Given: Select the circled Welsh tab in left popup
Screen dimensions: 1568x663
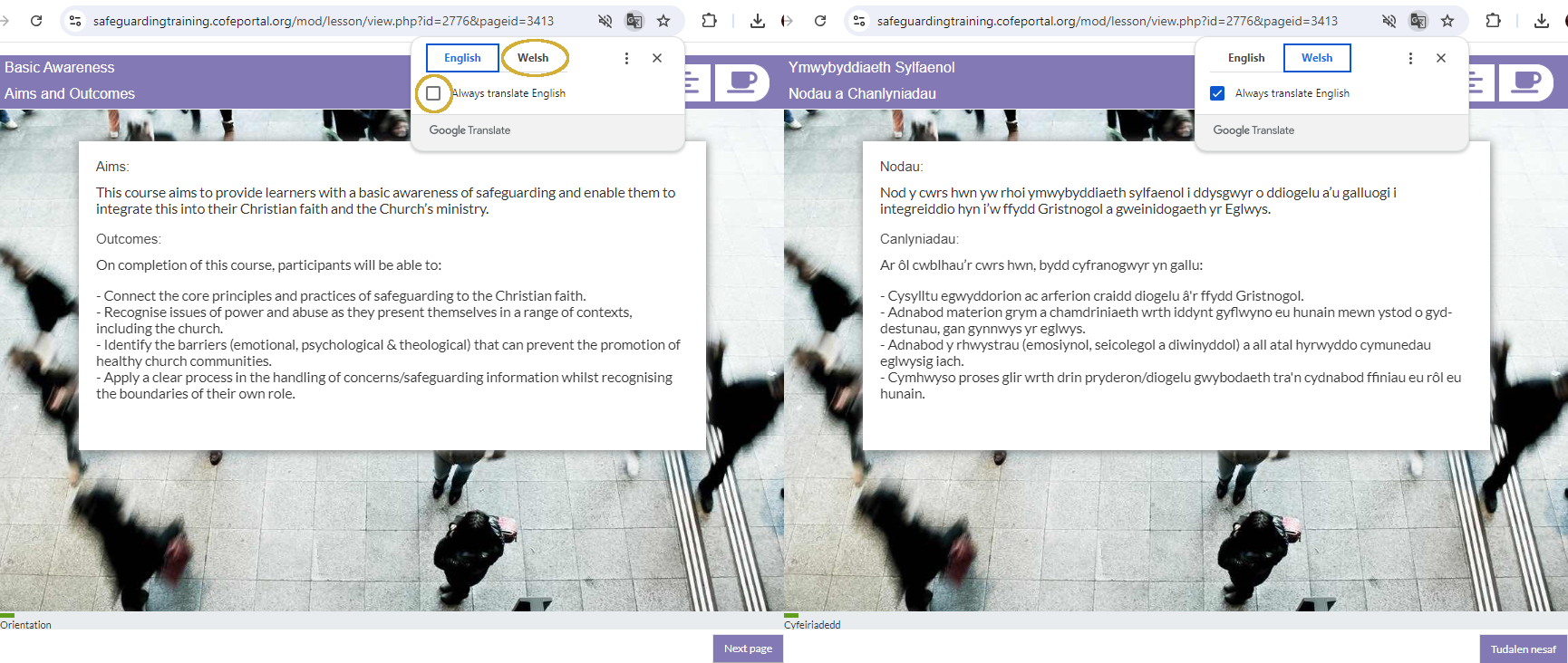Looking at the screenshot, I should 533,58.
